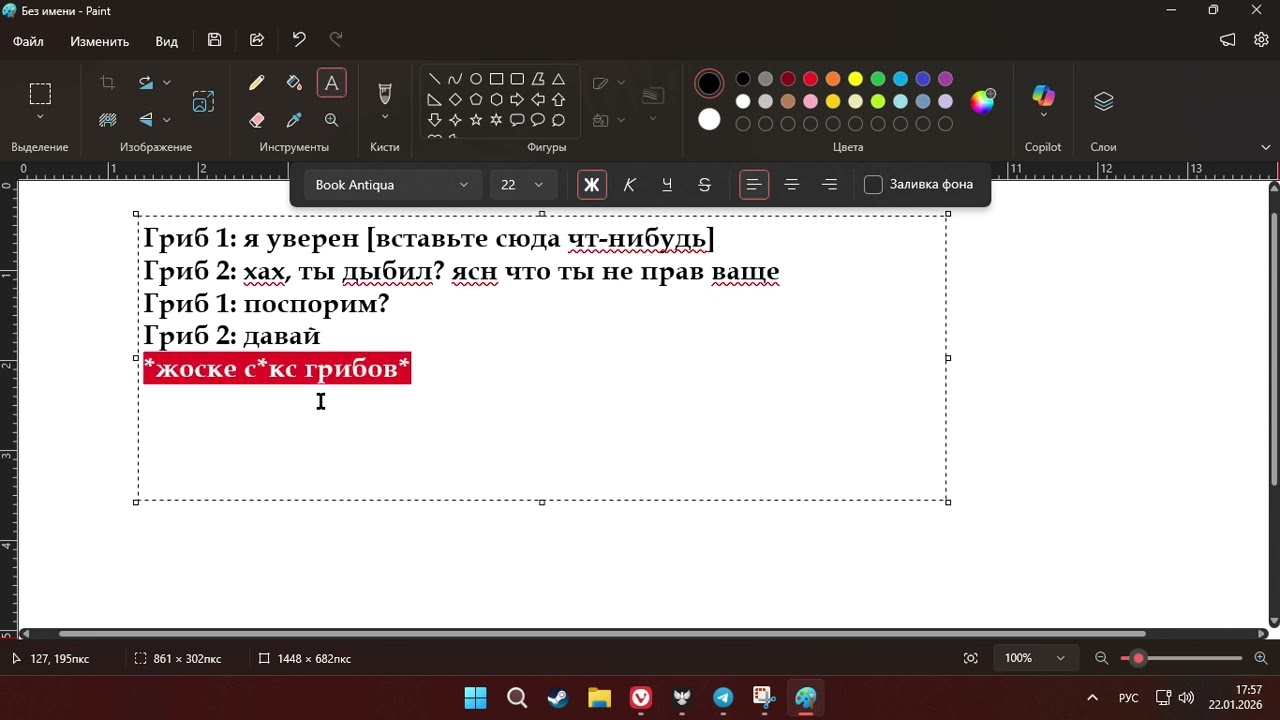Open Telegram from the taskbar
This screenshot has width=1280, height=720.
point(723,698)
